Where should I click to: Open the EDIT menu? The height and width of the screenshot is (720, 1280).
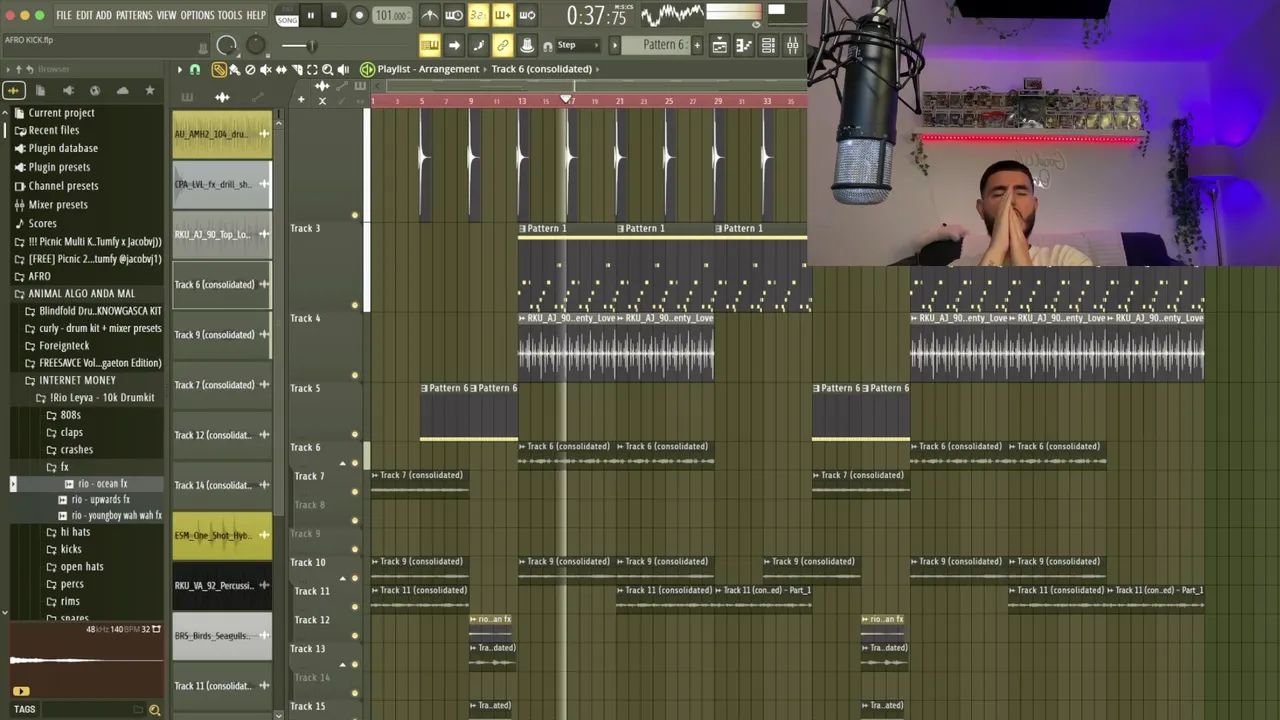[x=84, y=16]
